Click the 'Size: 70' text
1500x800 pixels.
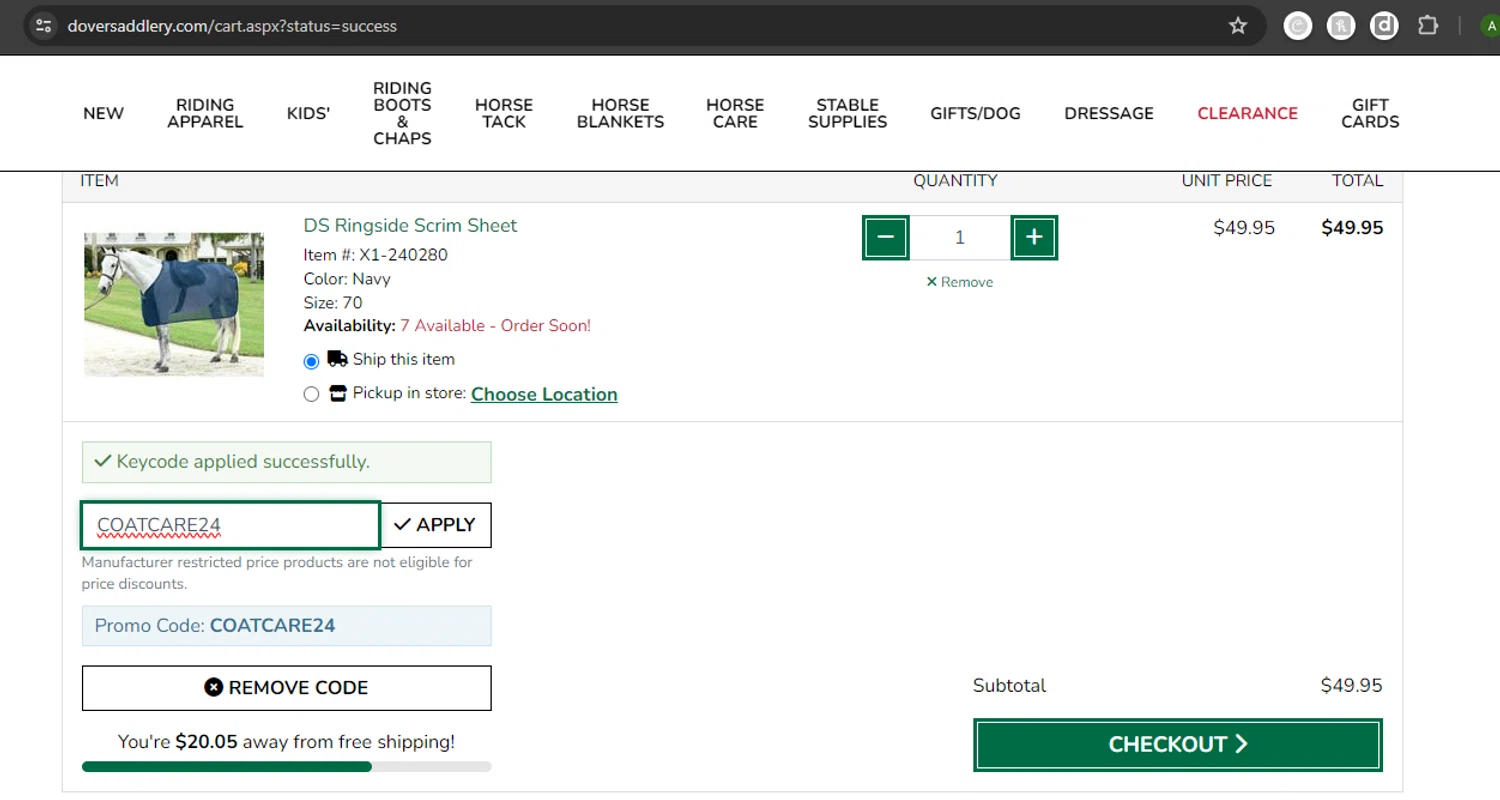click(333, 303)
